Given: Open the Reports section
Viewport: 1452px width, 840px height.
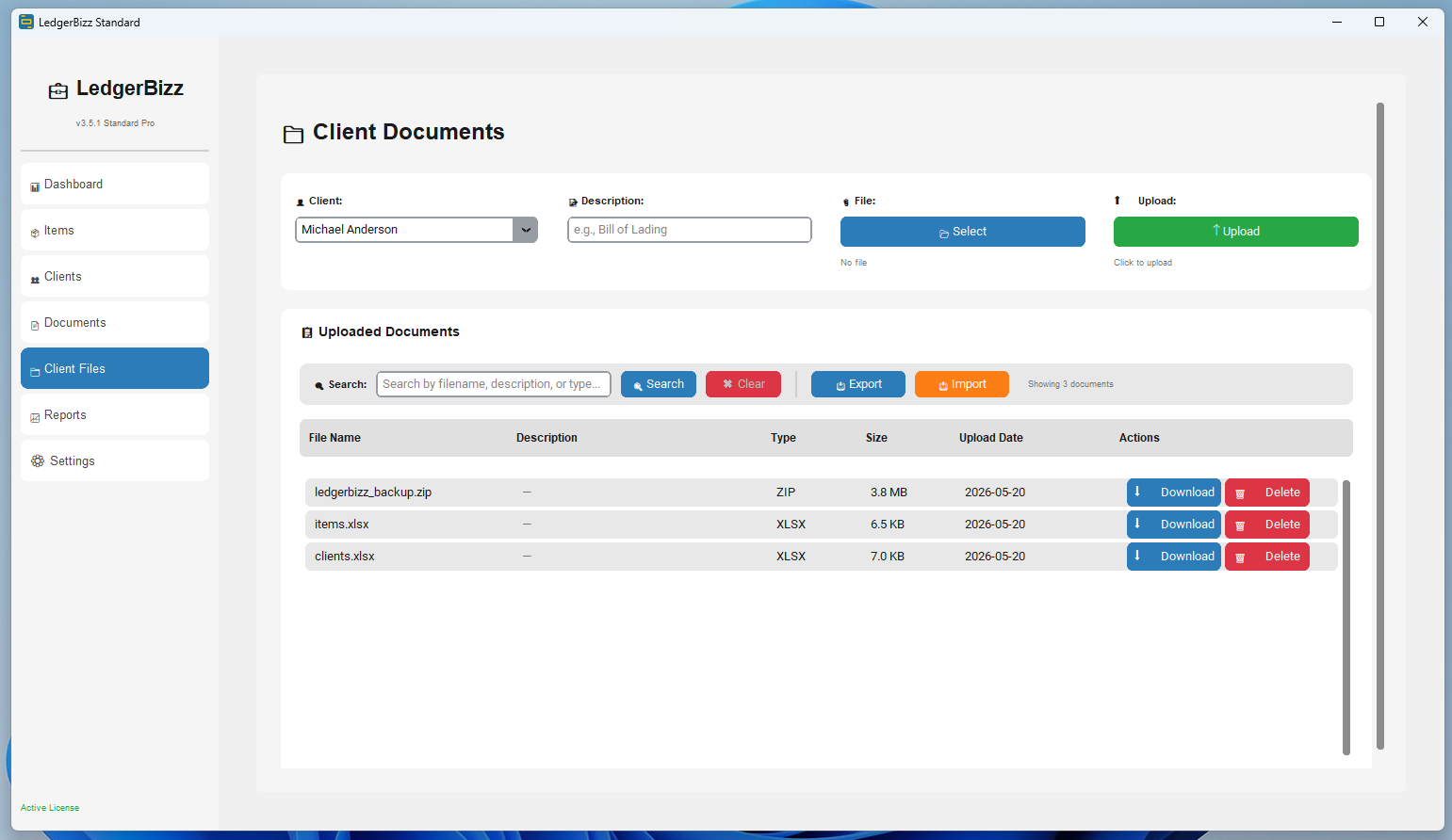Looking at the screenshot, I should pyautogui.click(x=115, y=414).
